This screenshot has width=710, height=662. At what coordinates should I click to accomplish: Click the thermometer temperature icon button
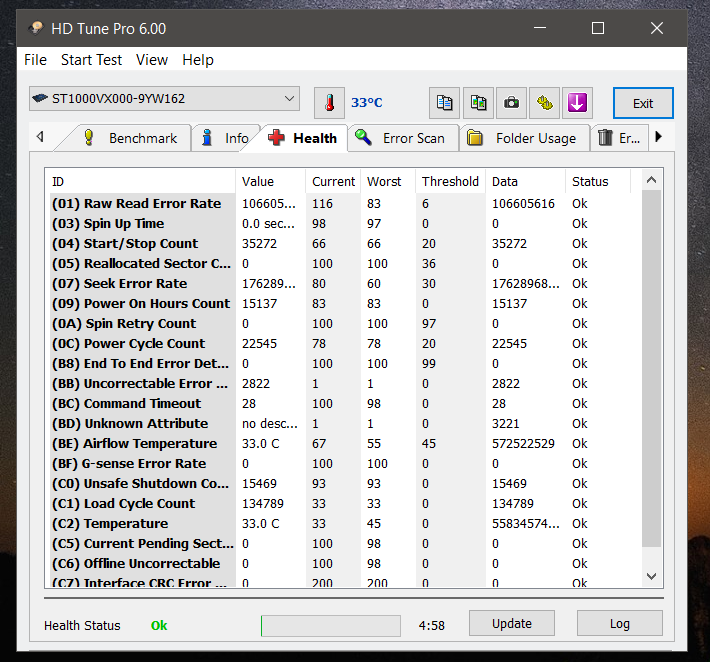click(329, 103)
